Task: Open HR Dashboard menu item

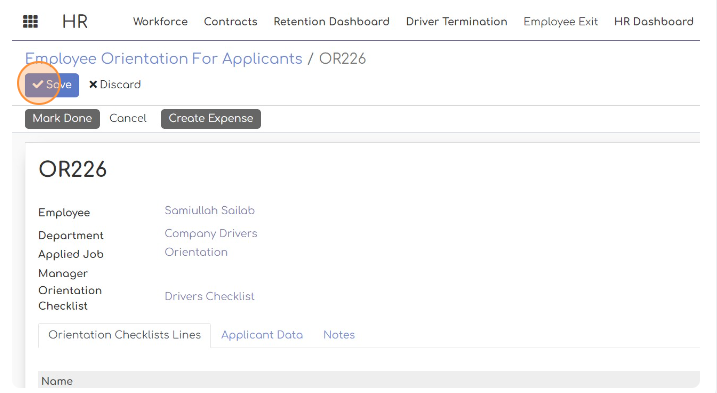Action: (654, 22)
